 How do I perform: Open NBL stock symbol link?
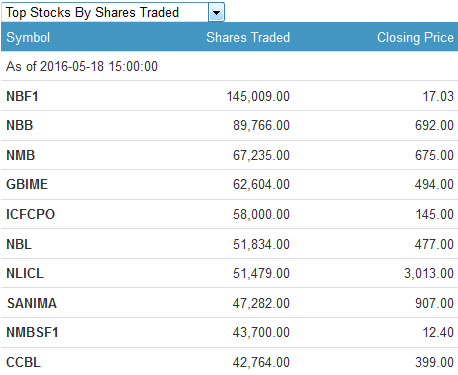(19, 244)
